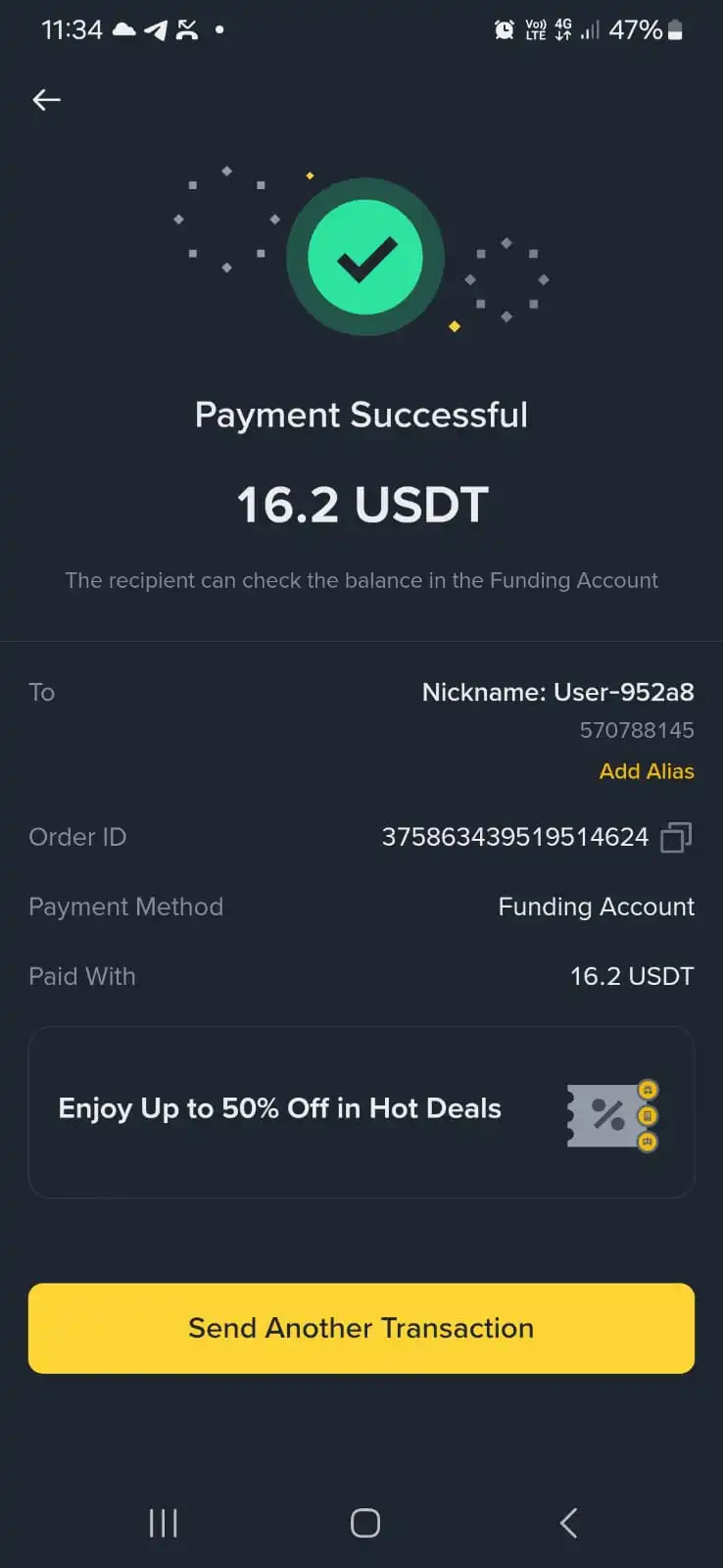This screenshot has height=1568, width=723.
Task: Open the Hot Deals coupon icon
Action: [612, 1115]
